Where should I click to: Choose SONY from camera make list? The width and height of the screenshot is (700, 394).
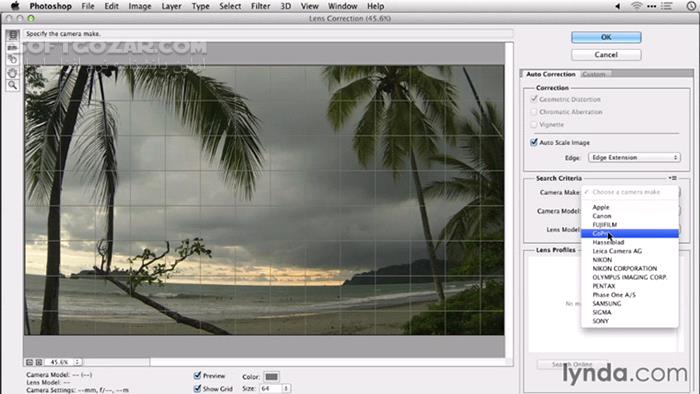click(x=629, y=321)
